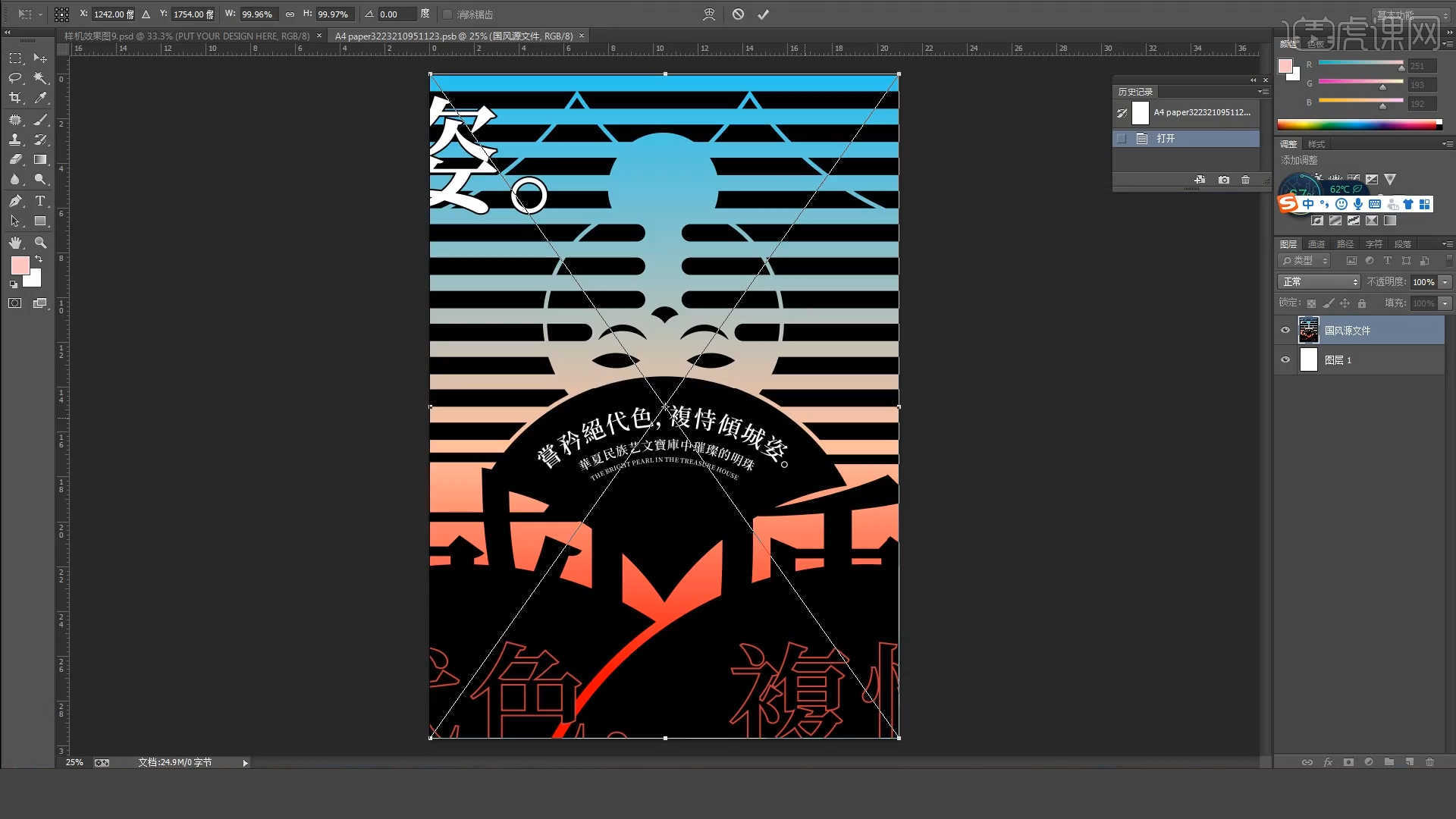1456x819 pixels.
Task: Switch to the 样机效果图9.psd document tab
Action: [x=186, y=36]
